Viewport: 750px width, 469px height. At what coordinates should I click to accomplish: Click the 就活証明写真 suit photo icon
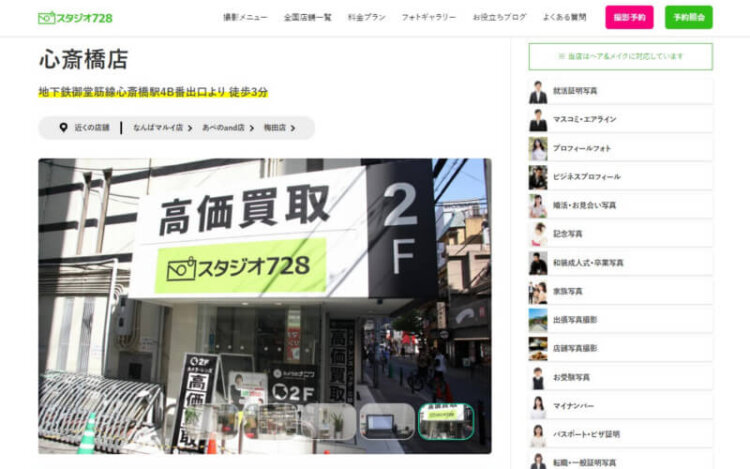click(538, 92)
